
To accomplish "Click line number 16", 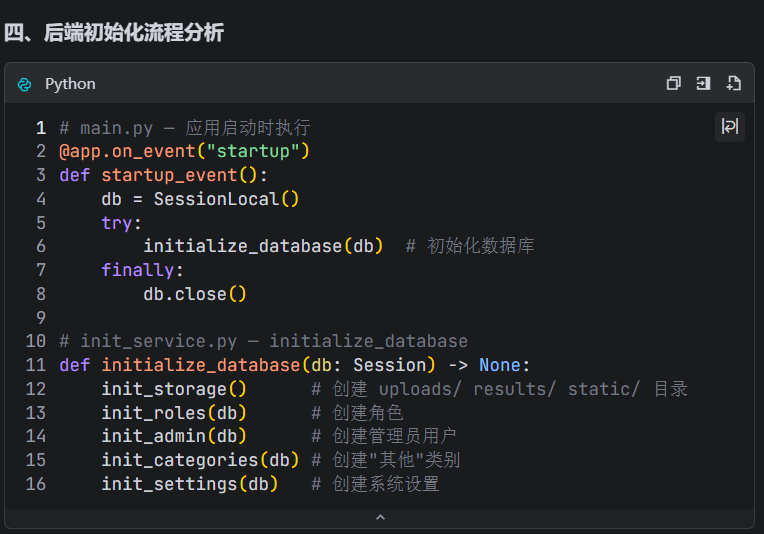I will [36, 484].
